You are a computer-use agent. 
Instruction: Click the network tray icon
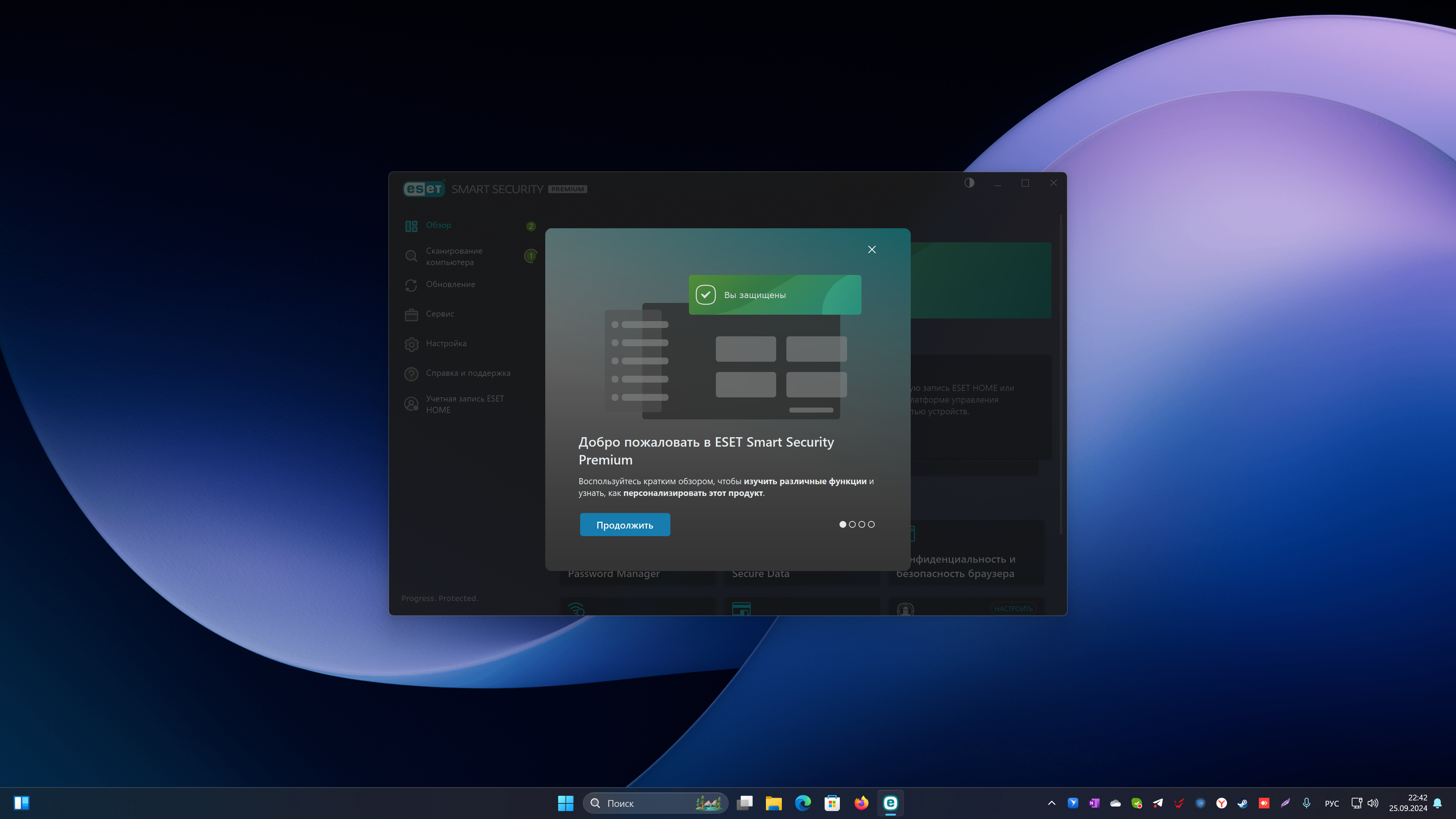1357,803
